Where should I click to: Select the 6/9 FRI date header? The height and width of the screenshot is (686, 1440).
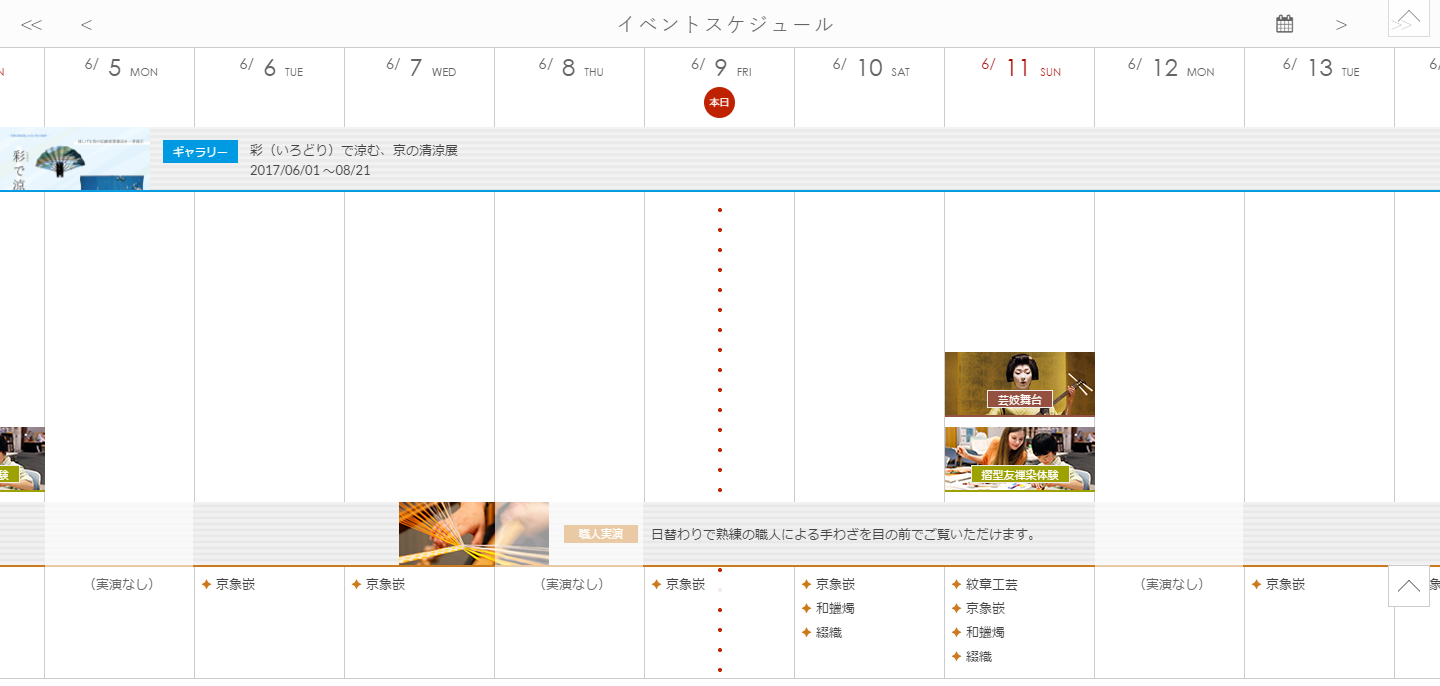[720, 68]
